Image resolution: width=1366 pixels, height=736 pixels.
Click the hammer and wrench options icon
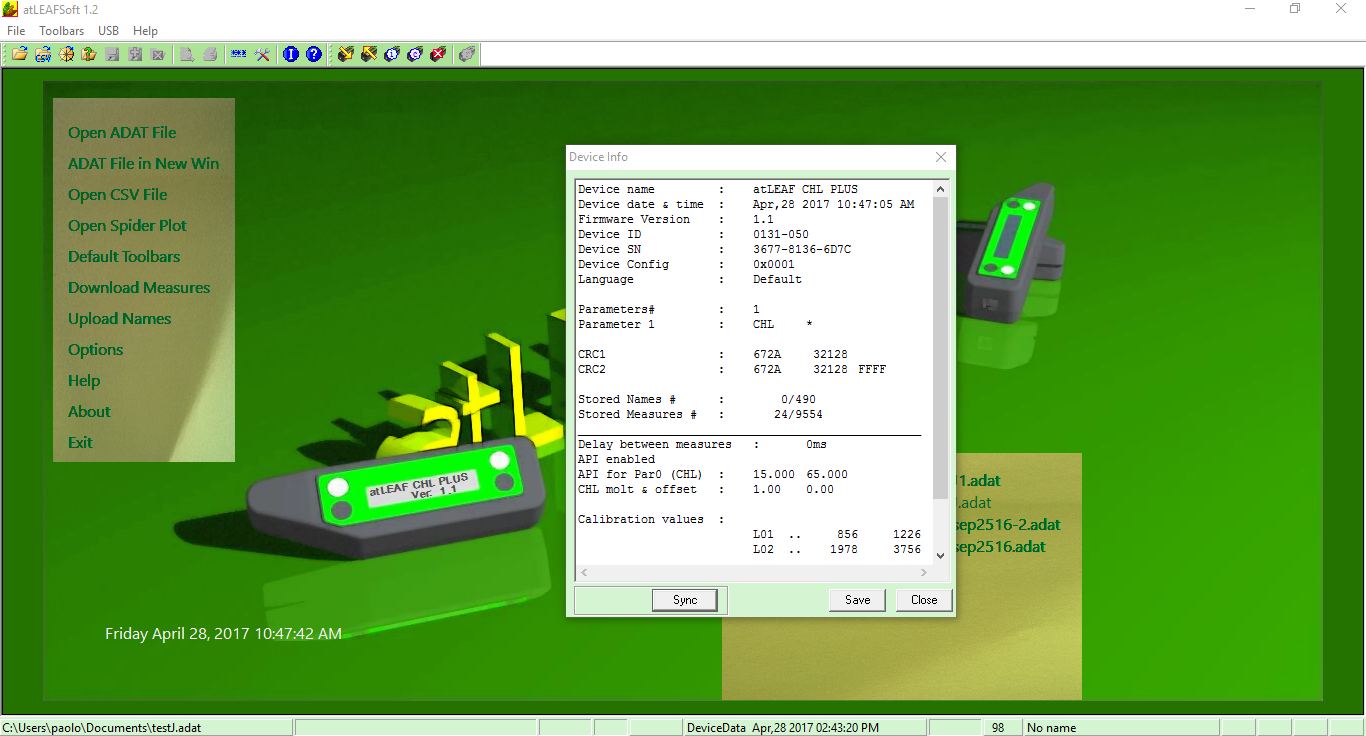(263, 54)
